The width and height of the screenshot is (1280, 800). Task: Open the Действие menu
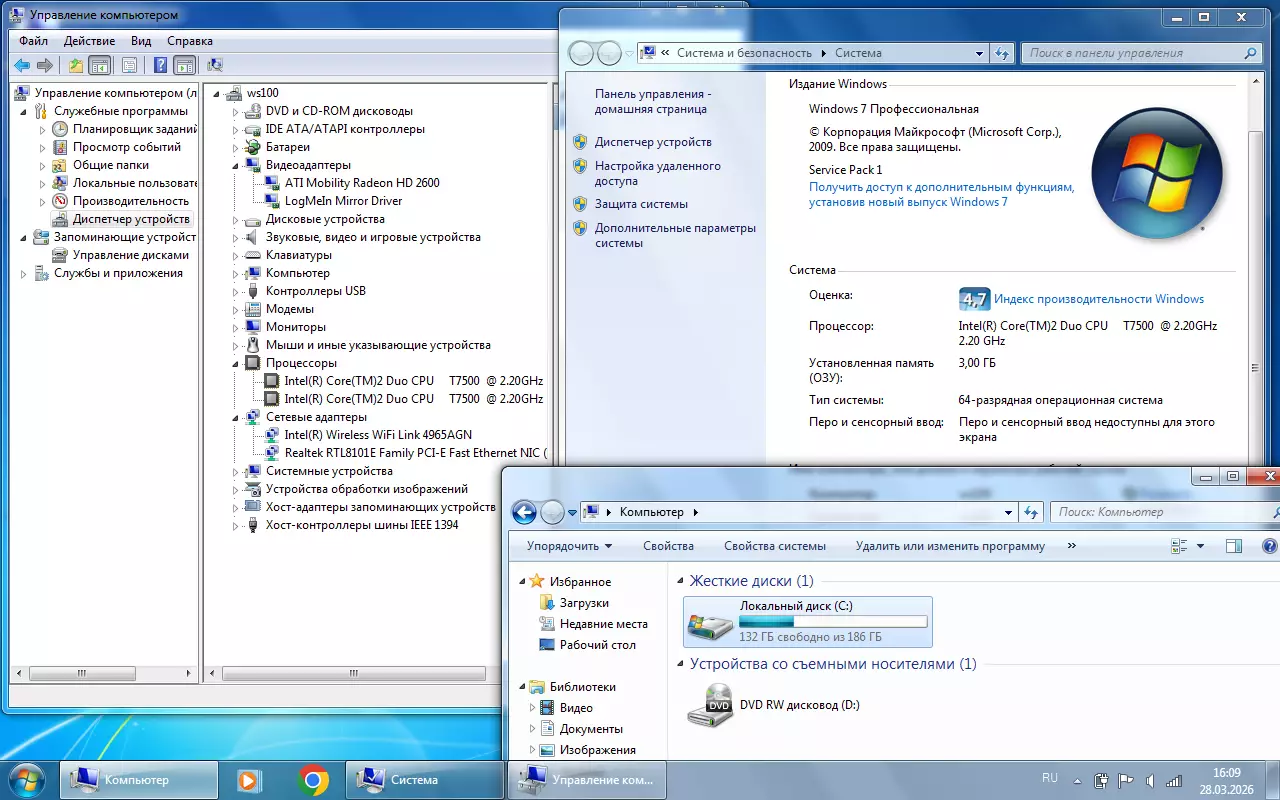pos(89,41)
